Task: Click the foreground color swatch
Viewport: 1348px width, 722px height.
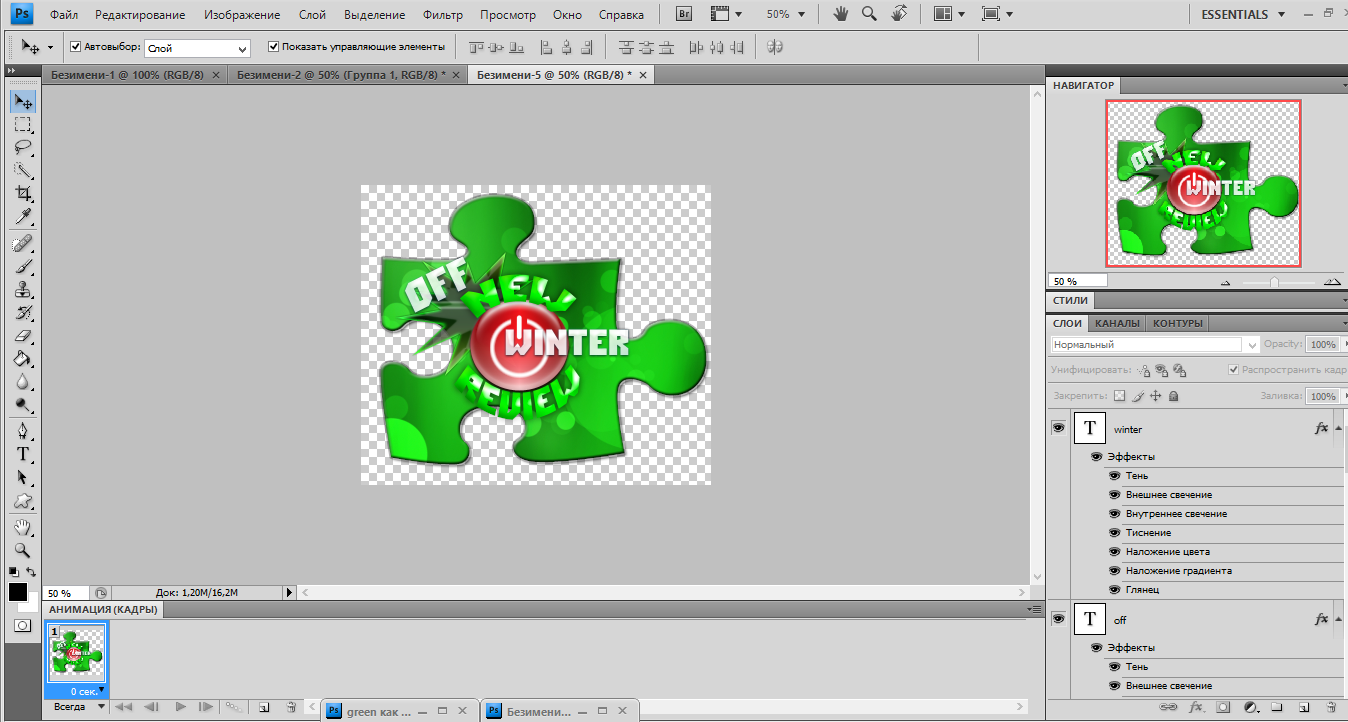Action: pyautogui.click(x=18, y=592)
